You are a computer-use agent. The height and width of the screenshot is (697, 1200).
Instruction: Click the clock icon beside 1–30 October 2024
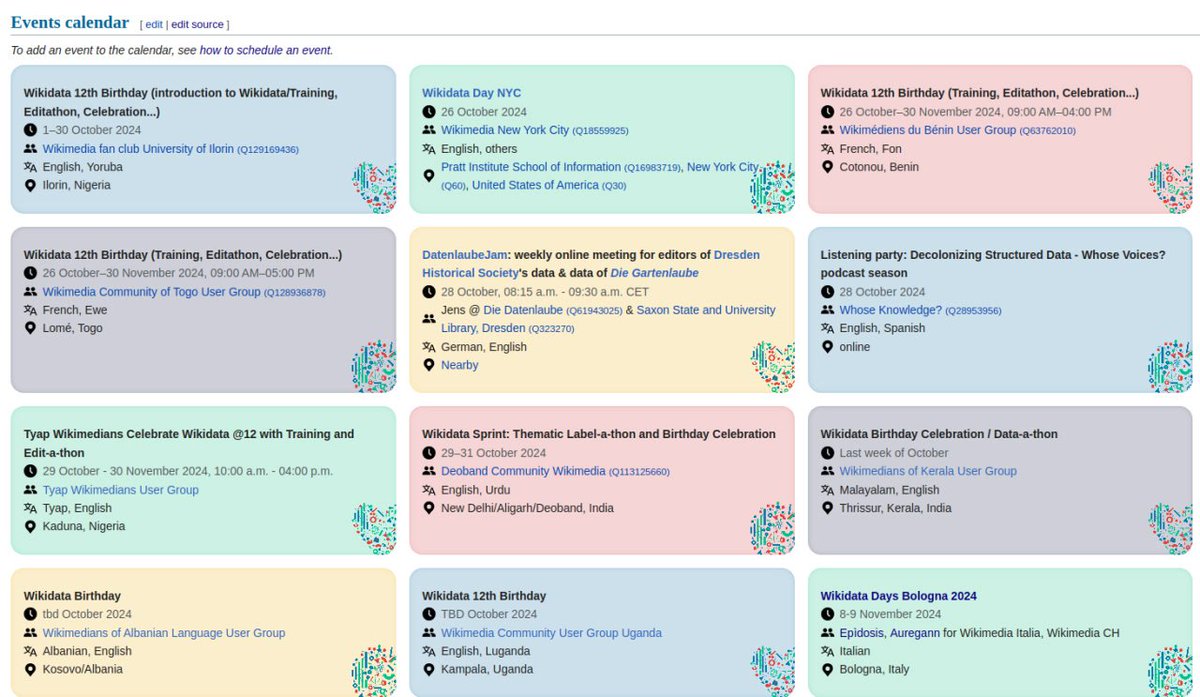tap(30, 130)
